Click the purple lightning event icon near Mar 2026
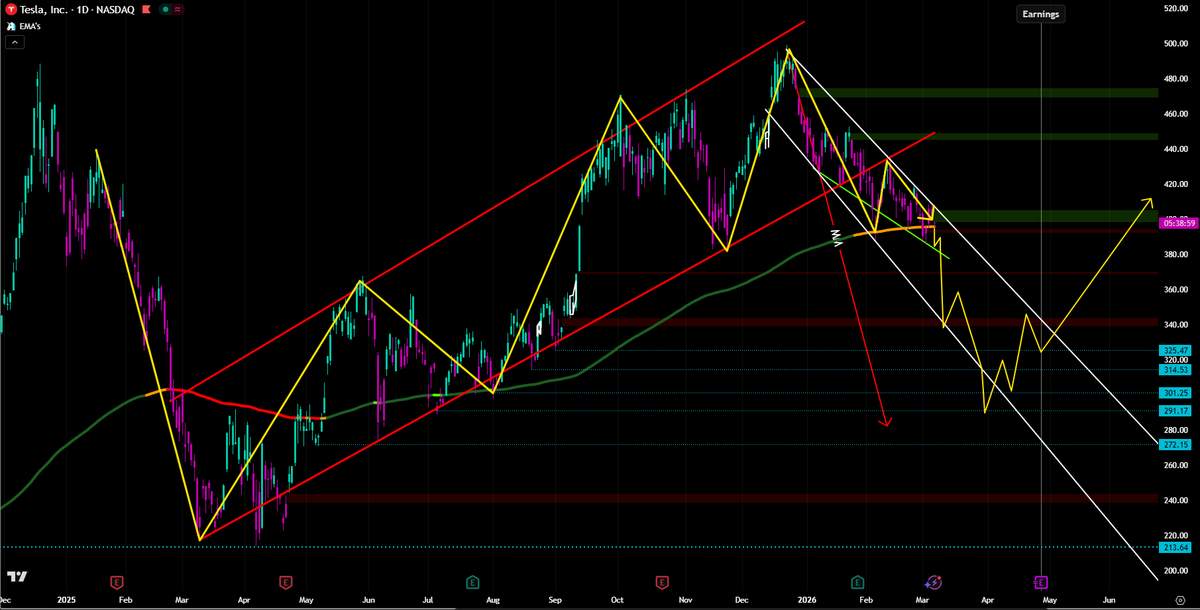This screenshot has width=1200, height=610. (934, 581)
